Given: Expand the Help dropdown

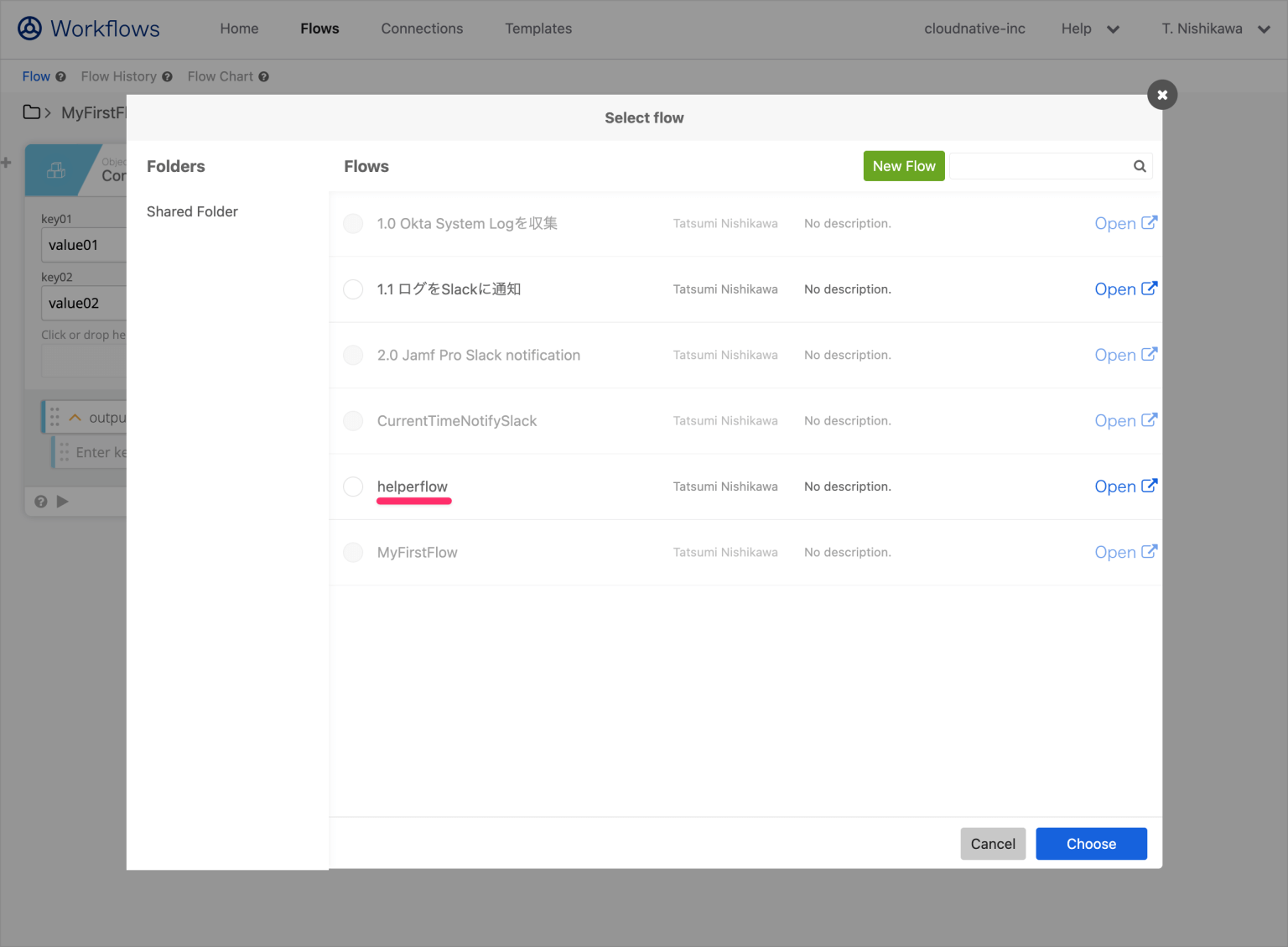Looking at the screenshot, I should click(1090, 28).
